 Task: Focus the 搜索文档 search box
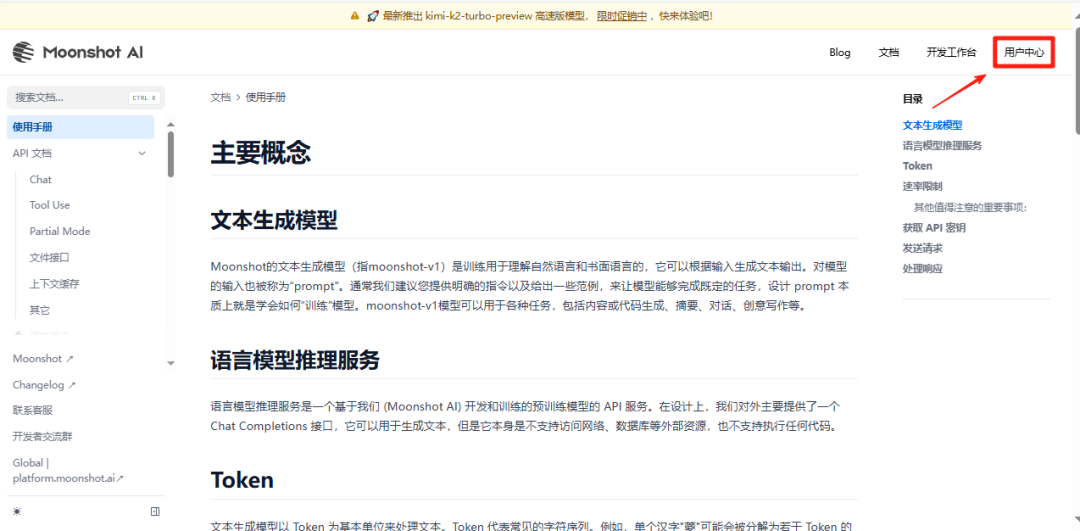86,97
